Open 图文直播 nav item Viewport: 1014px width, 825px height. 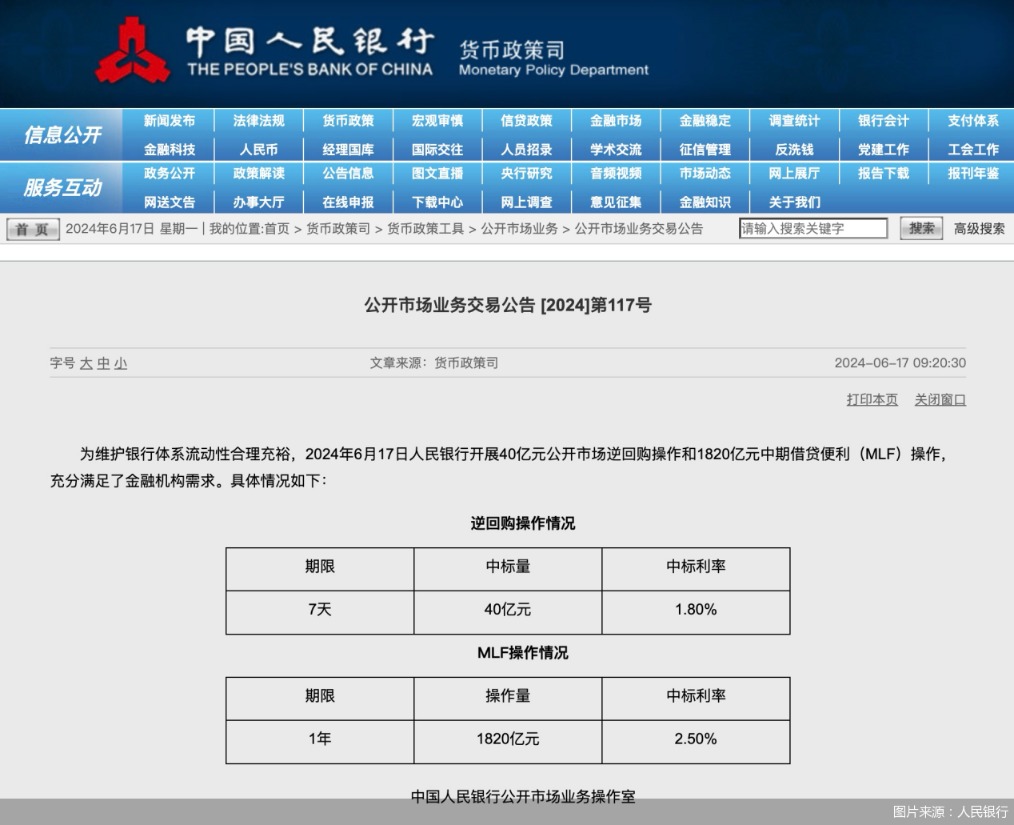click(437, 173)
